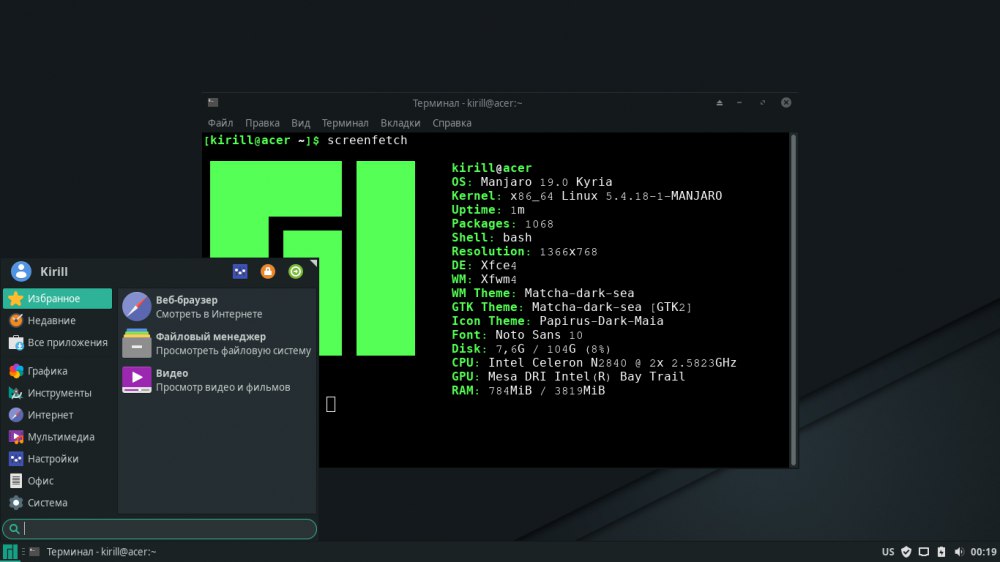Click the terminal stick/shade arrow button
The height and width of the screenshot is (562, 1000).
click(719, 103)
